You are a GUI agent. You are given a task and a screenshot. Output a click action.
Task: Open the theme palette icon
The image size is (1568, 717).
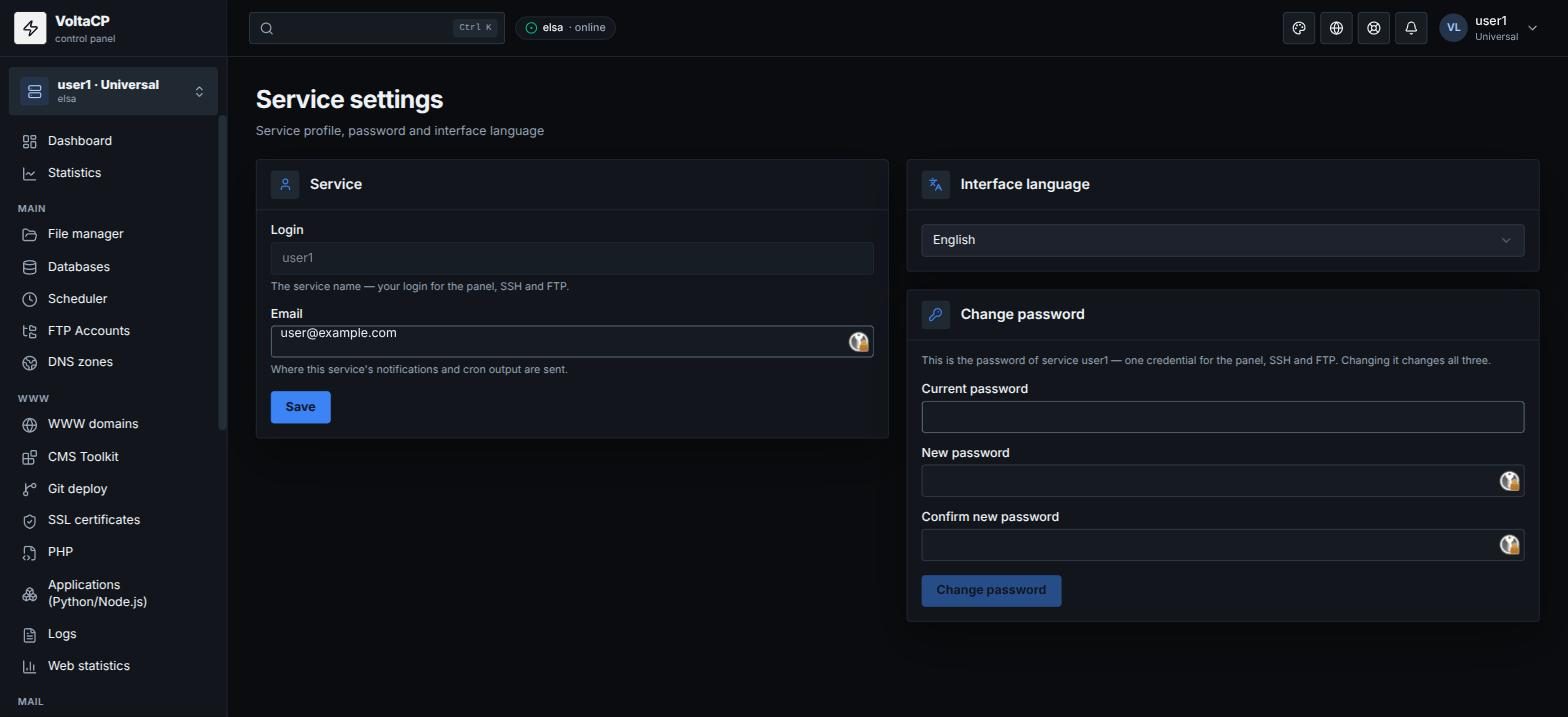(x=1299, y=28)
